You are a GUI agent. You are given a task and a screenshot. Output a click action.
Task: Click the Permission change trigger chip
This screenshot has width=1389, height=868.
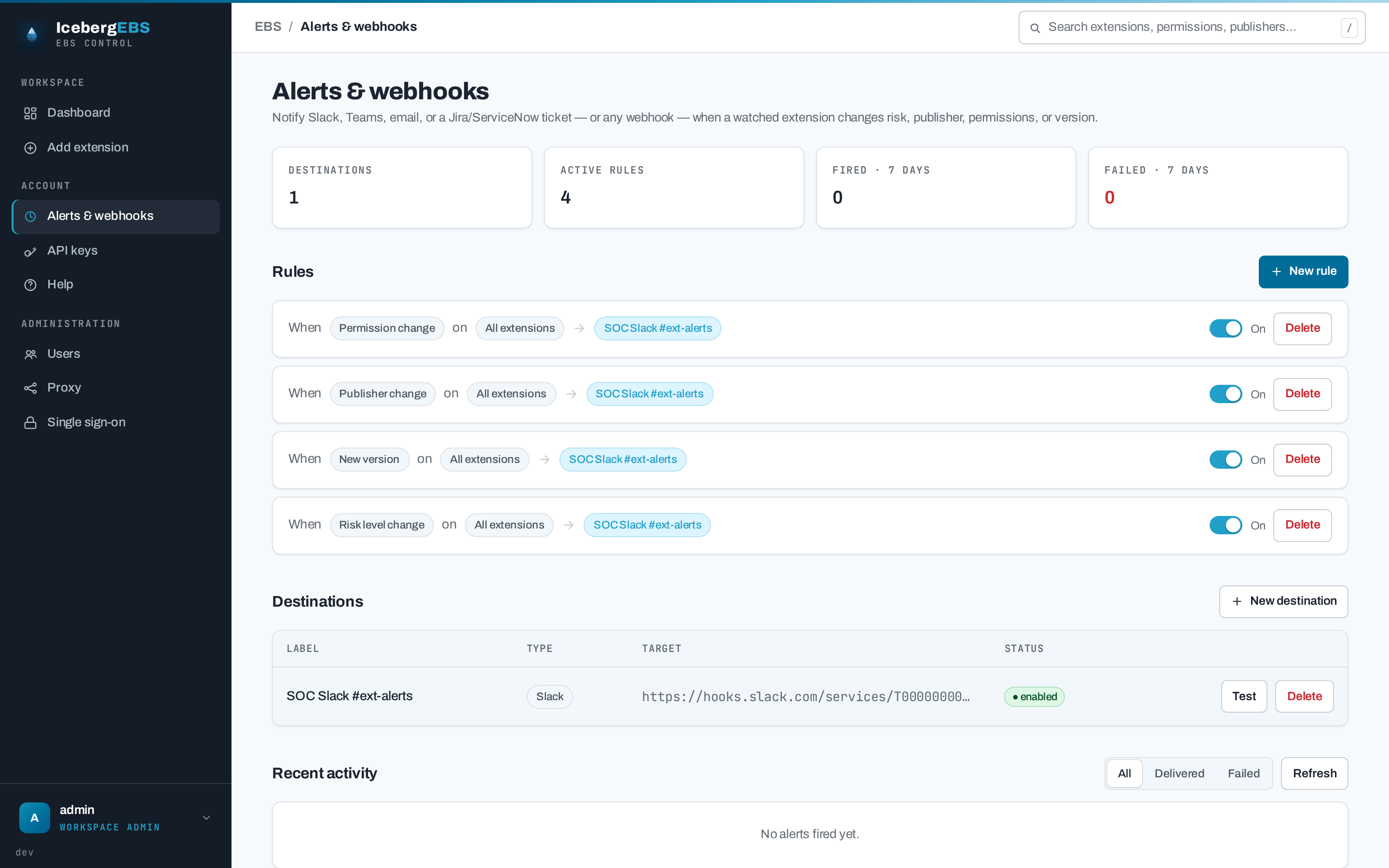tap(387, 328)
